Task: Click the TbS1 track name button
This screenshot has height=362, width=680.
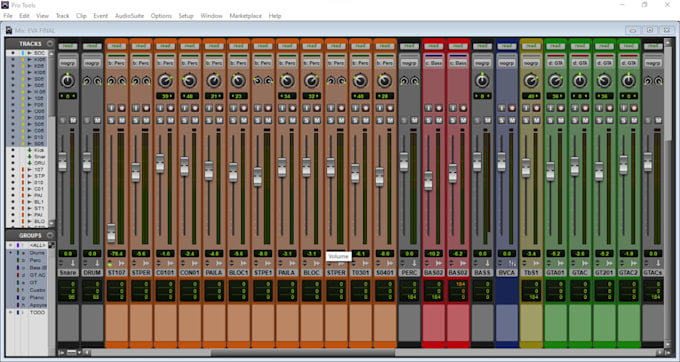Action: point(531,272)
